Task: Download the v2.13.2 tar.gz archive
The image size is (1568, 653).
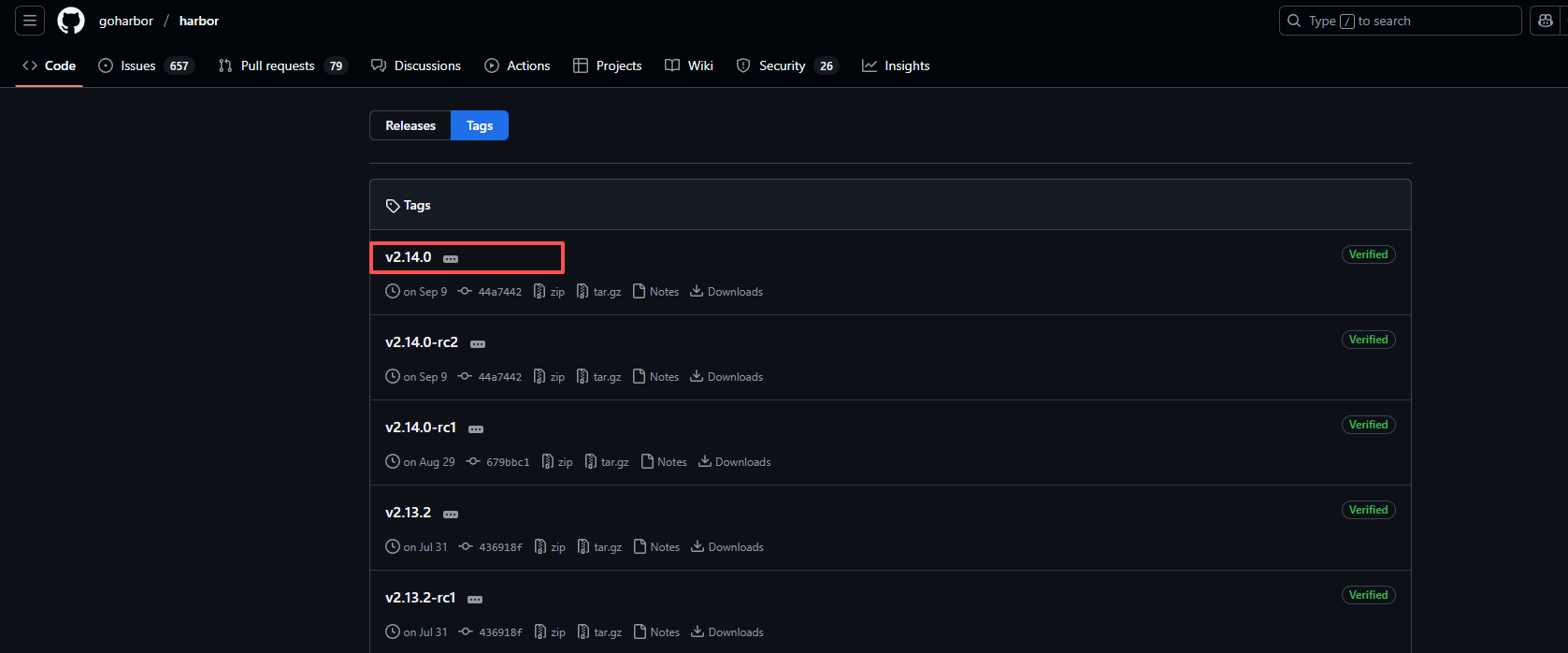Action: coord(600,547)
